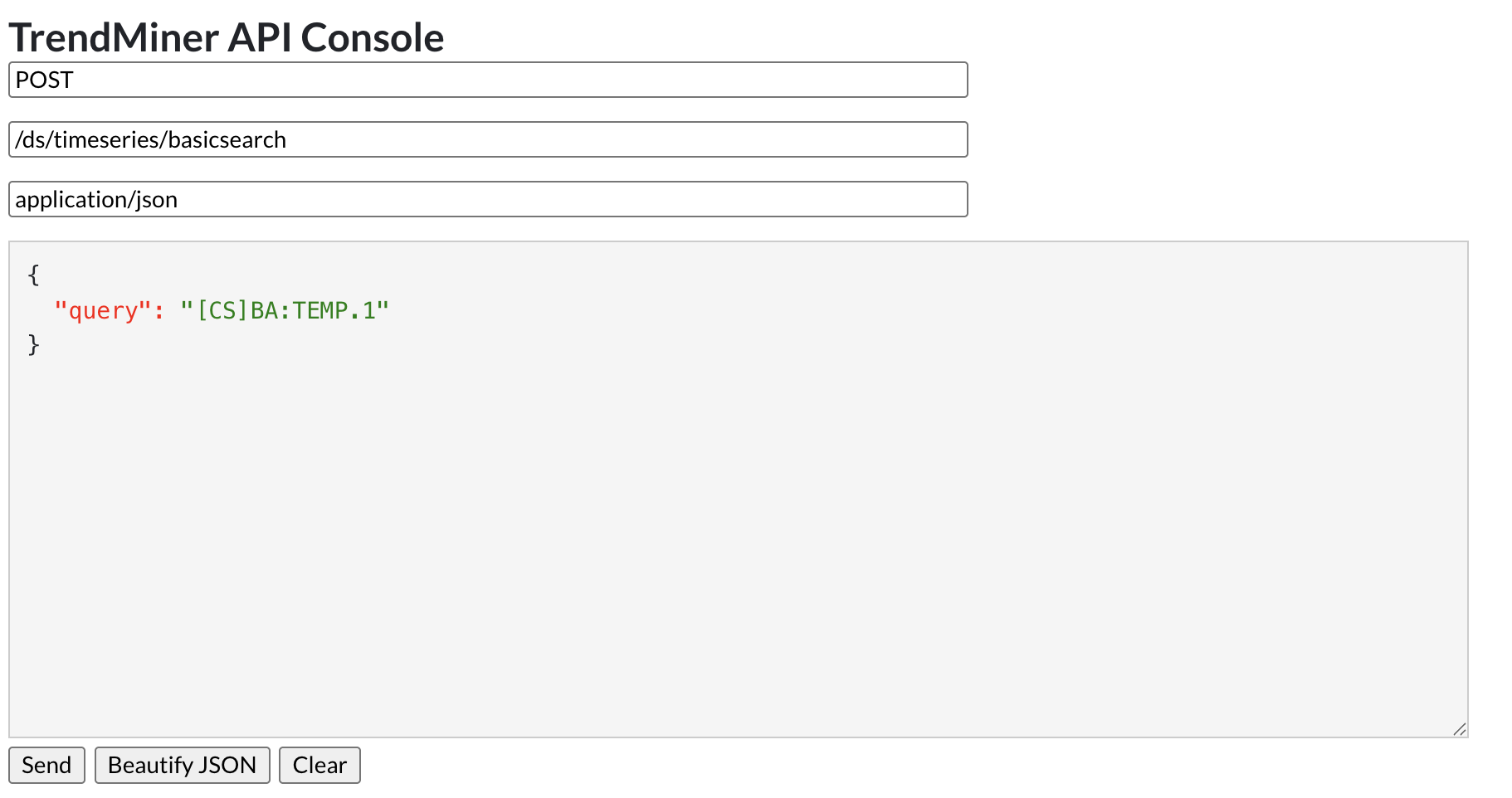The width and height of the screenshot is (1512, 798).
Task: Click the Send button
Action: pyautogui.click(x=46, y=765)
